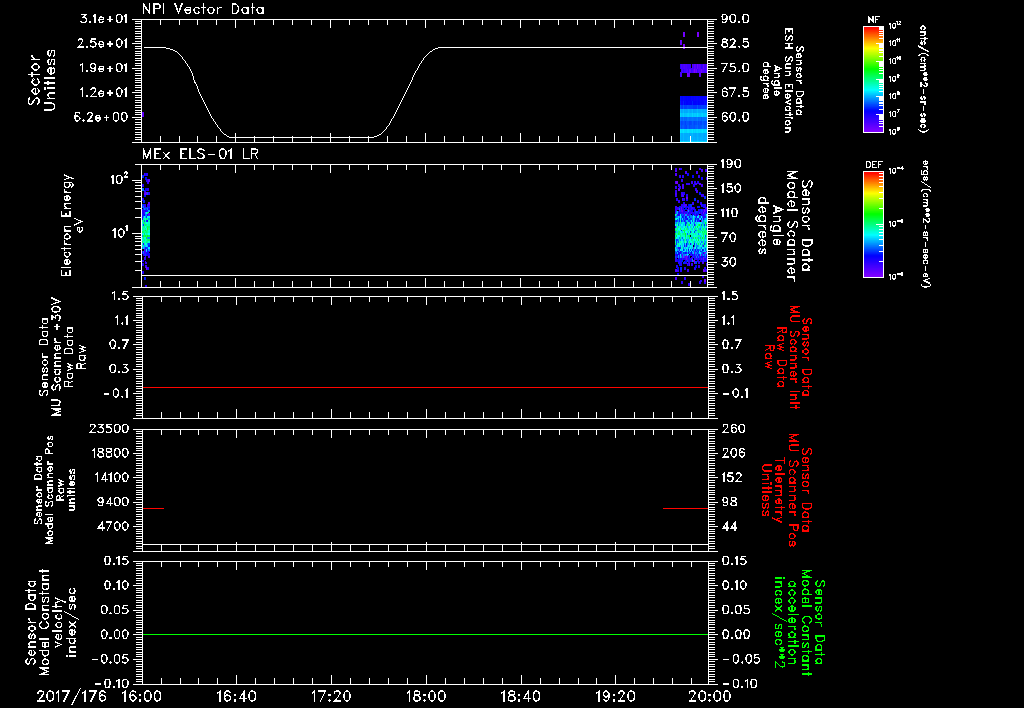Click the 152 telemetry position tick
Viewport: 1024px width, 708px height.
click(x=733, y=477)
